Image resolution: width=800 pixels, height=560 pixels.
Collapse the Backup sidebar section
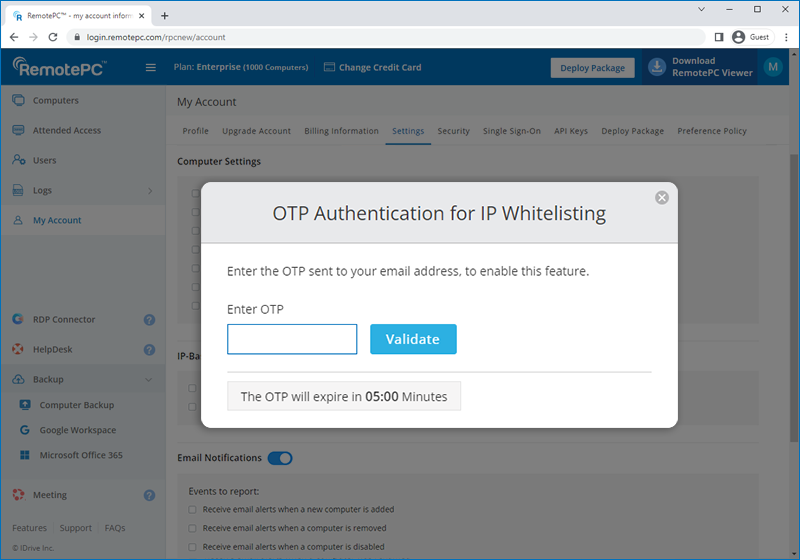coord(150,380)
